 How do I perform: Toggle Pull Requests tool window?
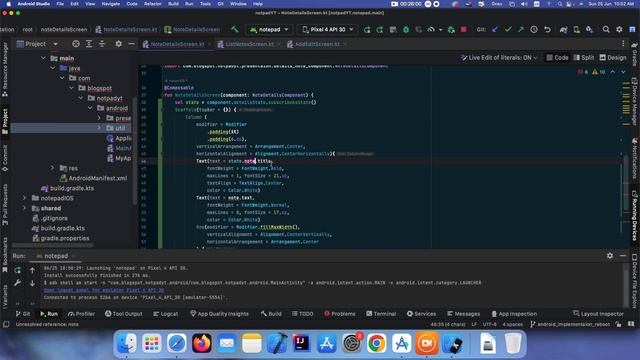point(5,205)
